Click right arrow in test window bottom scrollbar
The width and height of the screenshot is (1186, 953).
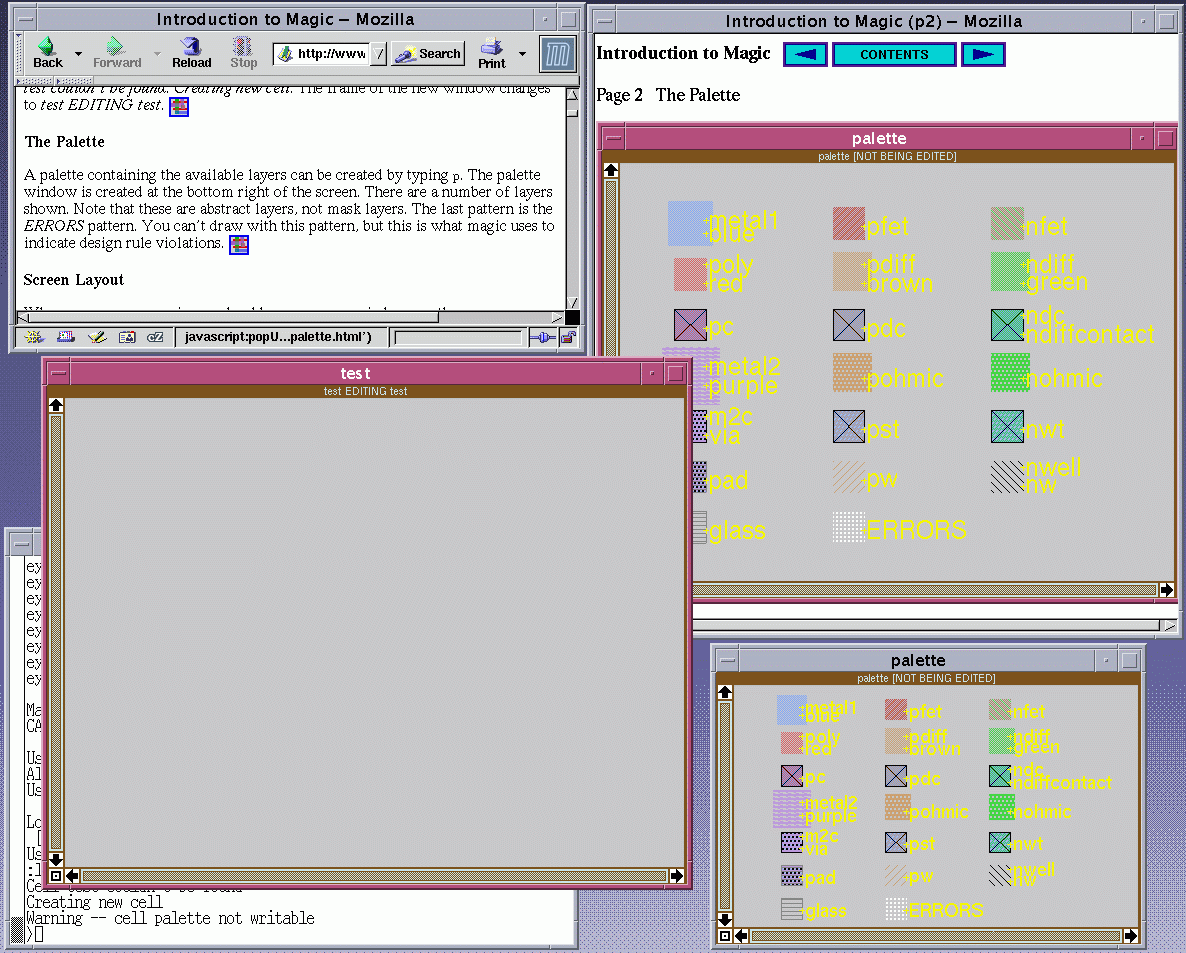[x=676, y=876]
